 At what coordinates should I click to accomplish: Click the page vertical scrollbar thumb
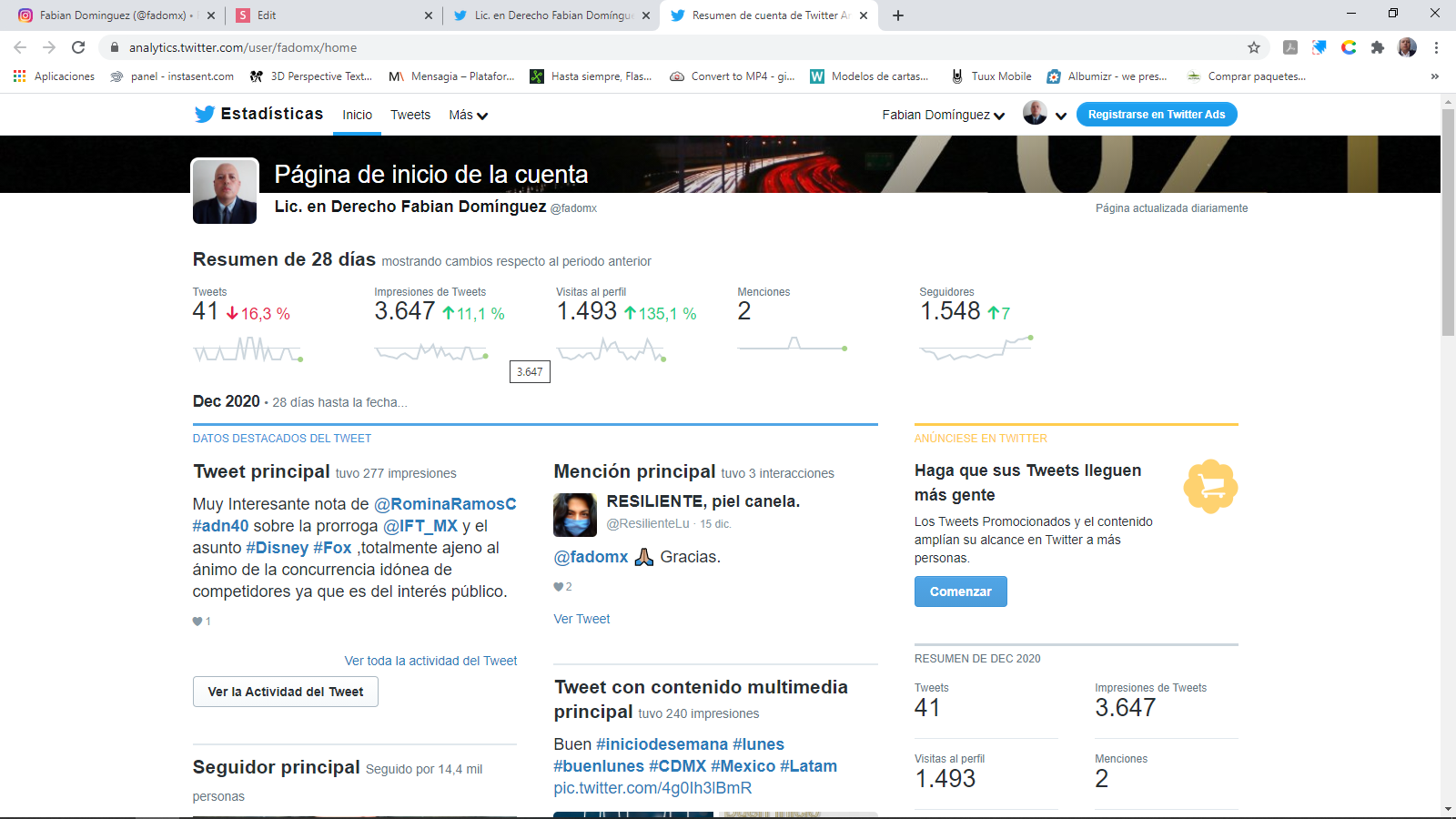[1448, 222]
